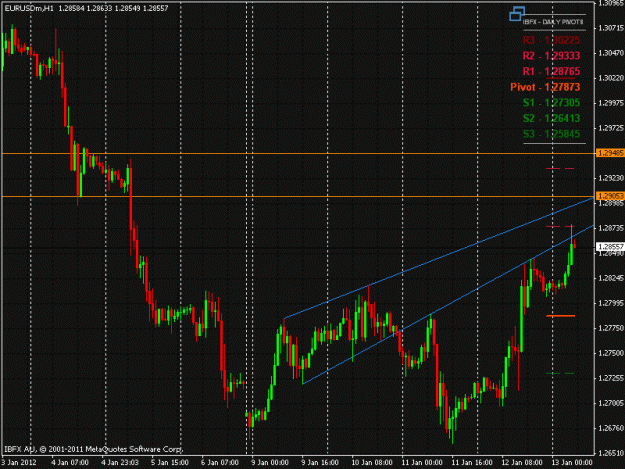Click the orange 1.29053 price tag
625x469 pixels.
pos(610,196)
